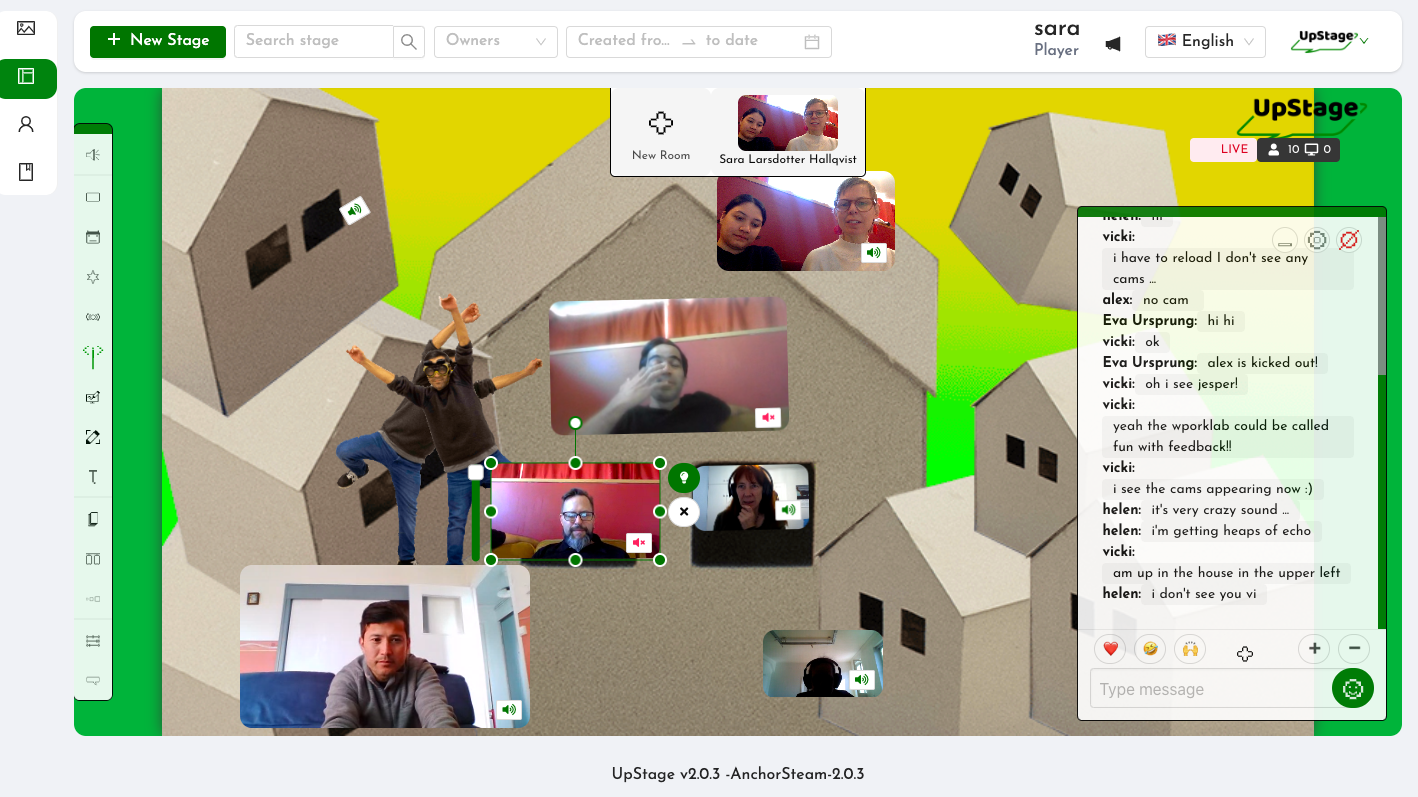Image resolution: width=1418 pixels, height=797 pixels.
Task: Click the megaphone icon in the top bar
Action: point(1113,42)
